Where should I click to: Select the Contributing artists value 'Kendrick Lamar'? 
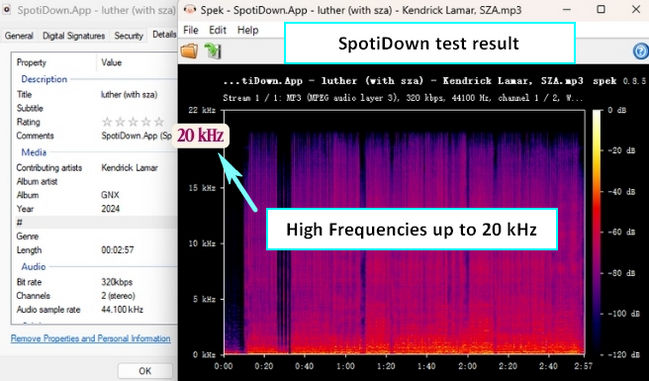tap(130, 168)
